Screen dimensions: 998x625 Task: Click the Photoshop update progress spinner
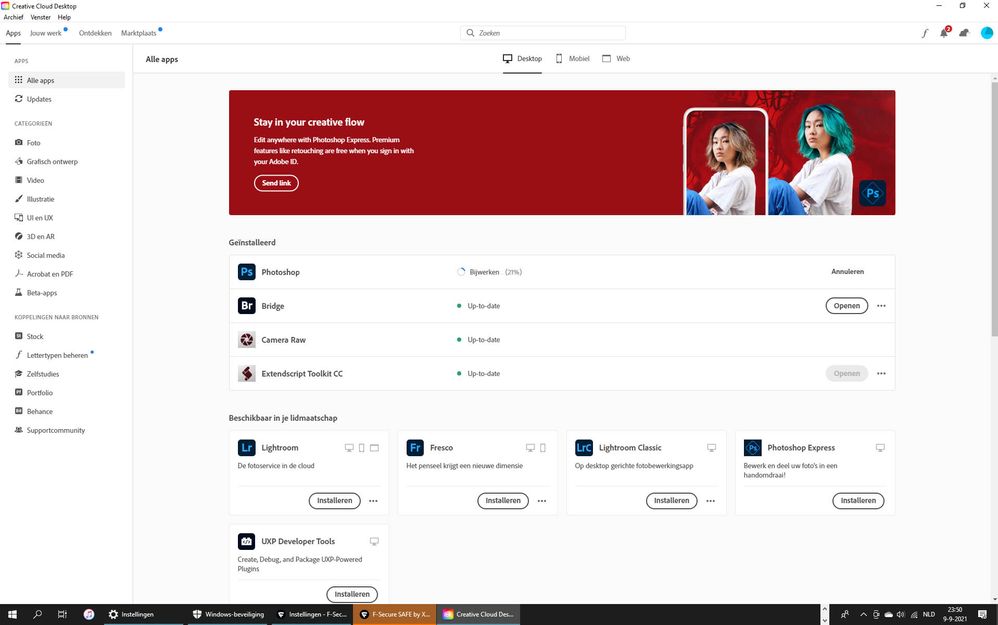click(x=461, y=272)
